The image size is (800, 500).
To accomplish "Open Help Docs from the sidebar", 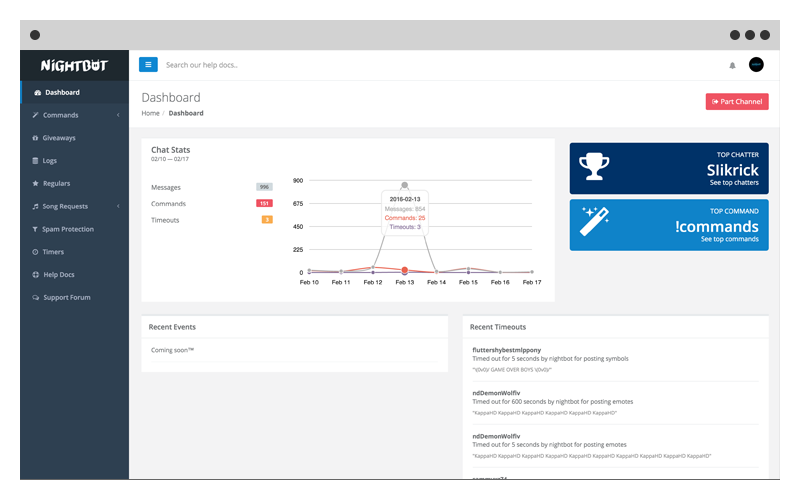I will coord(58,275).
